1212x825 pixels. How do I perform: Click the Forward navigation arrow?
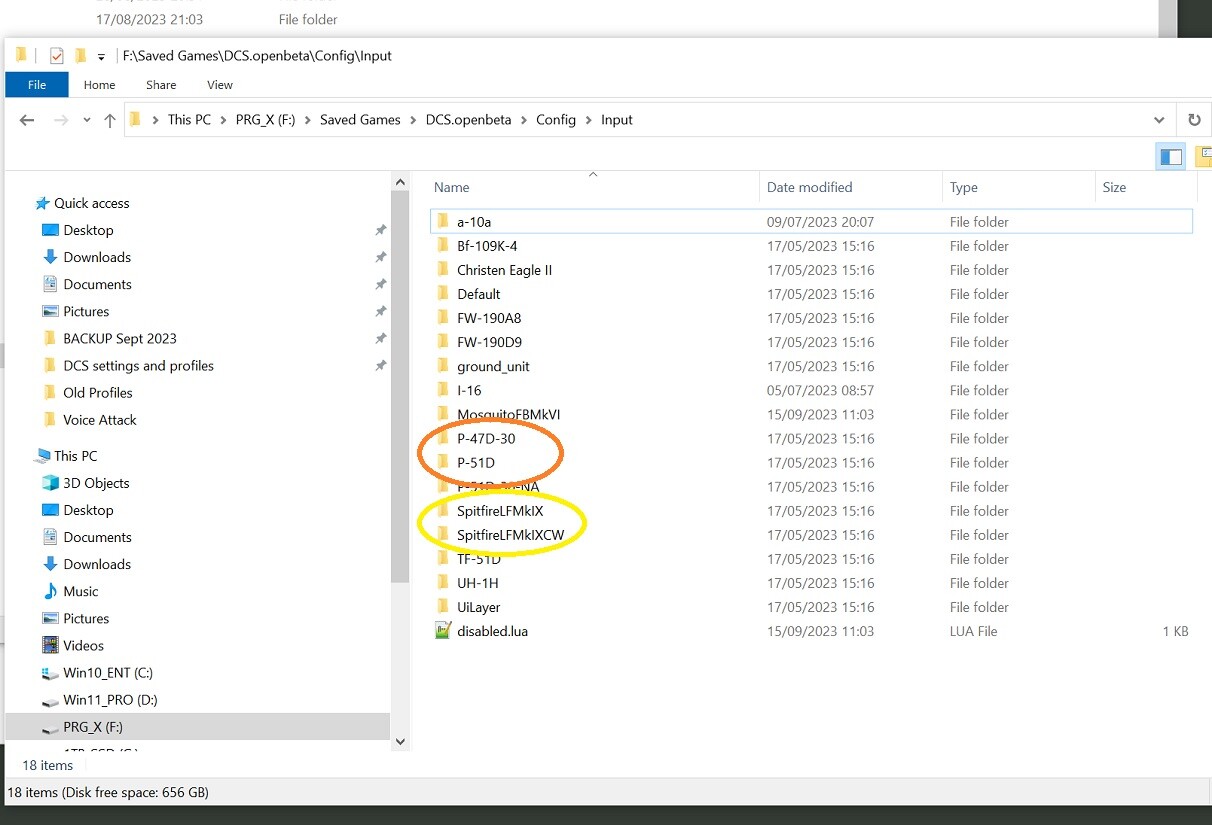[61, 120]
